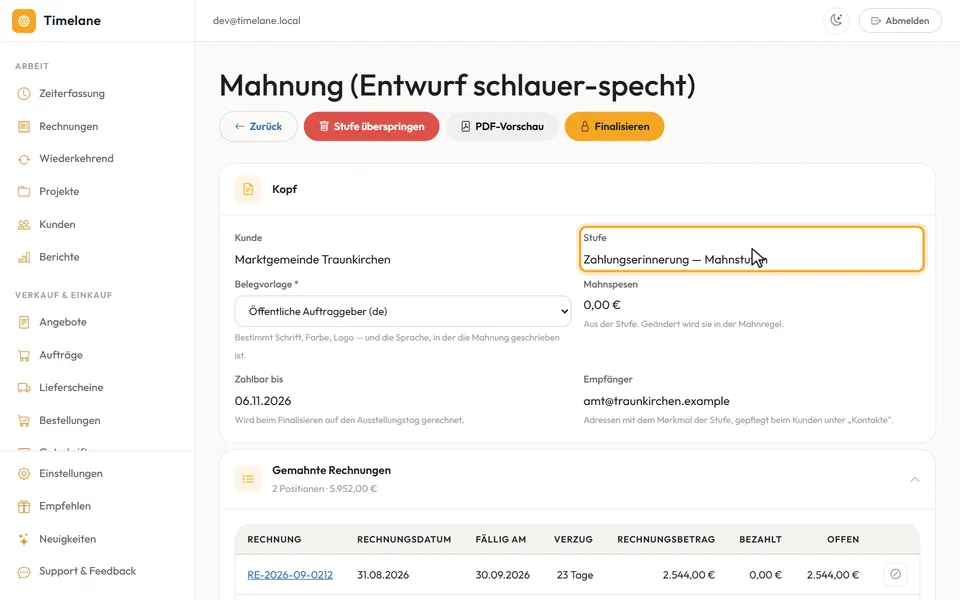Open Projekte in the sidebar
The width and height of the screenshot is (960, 600).
click(x=59, y=192)
